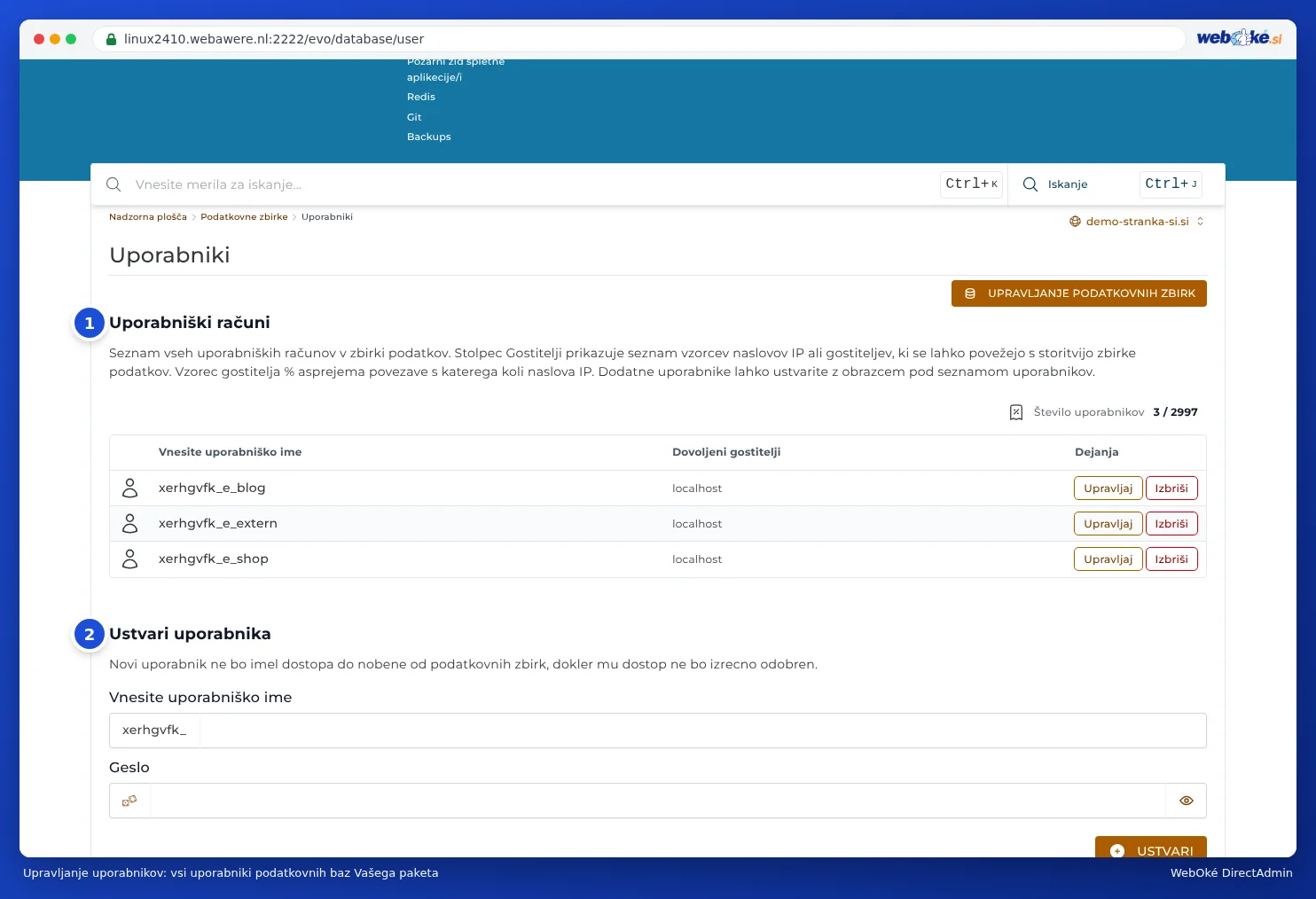This screenshot has height=899, width=1316.
Task: Open Backups menu item
Action: [x=429, y=137]
